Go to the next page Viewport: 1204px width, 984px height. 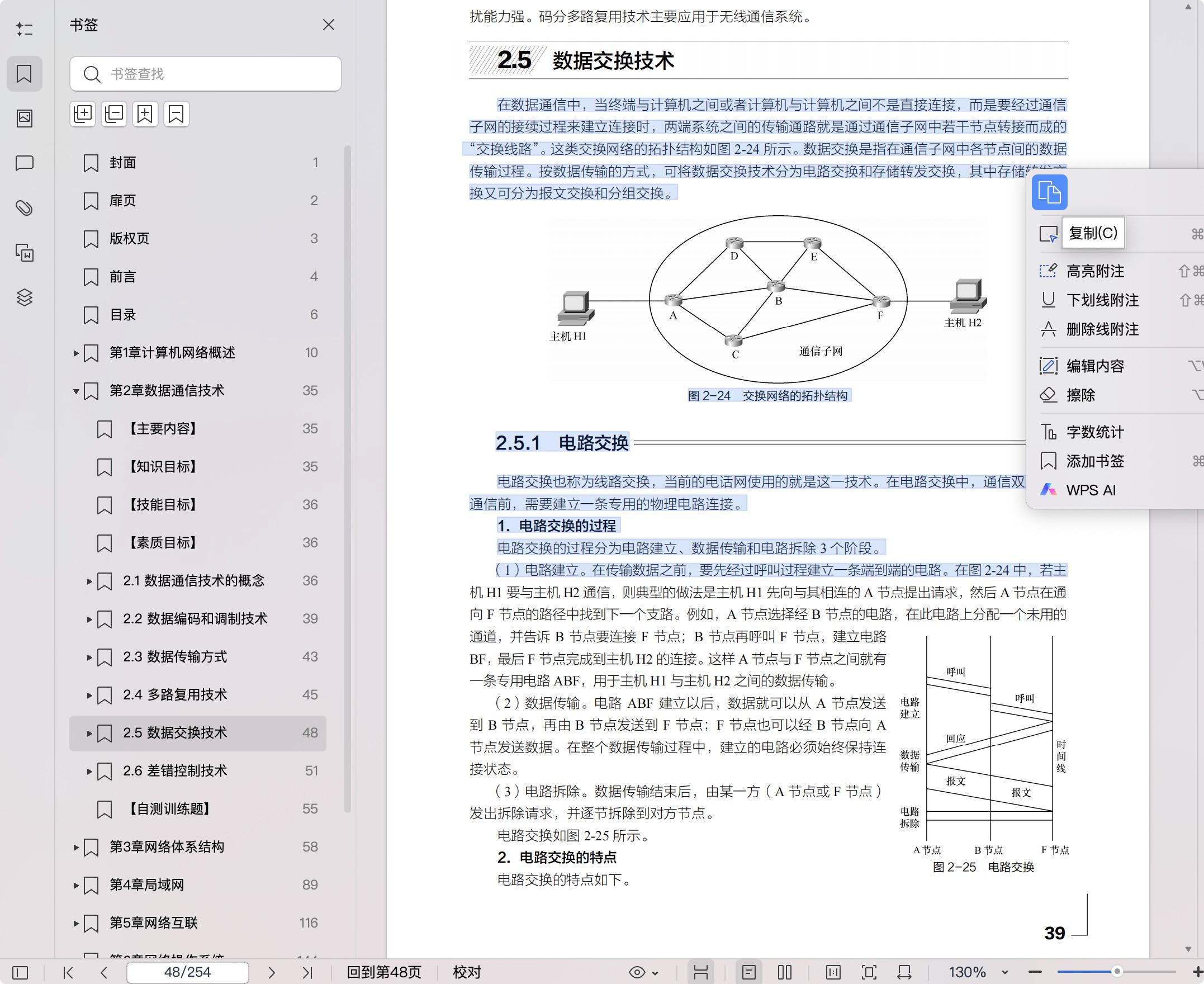pyautogui.click(x=272, y=973)
